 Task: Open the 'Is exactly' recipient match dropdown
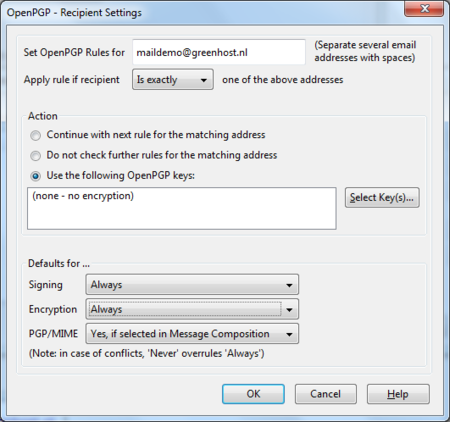(x=173, y=79)
